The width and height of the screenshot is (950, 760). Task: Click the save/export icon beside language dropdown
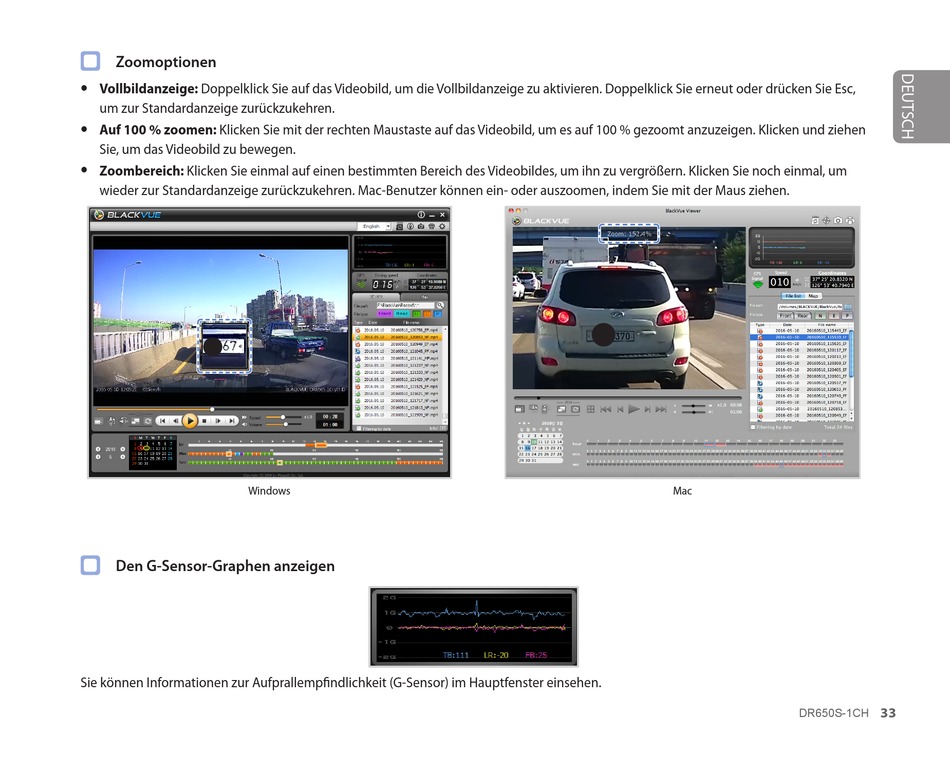pyautogui.click(x=399, y=227)
